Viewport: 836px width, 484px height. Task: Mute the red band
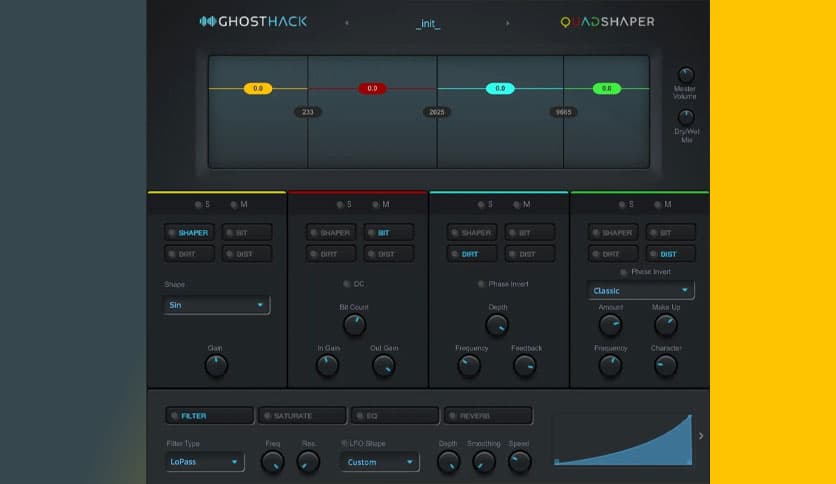[376, 204]
